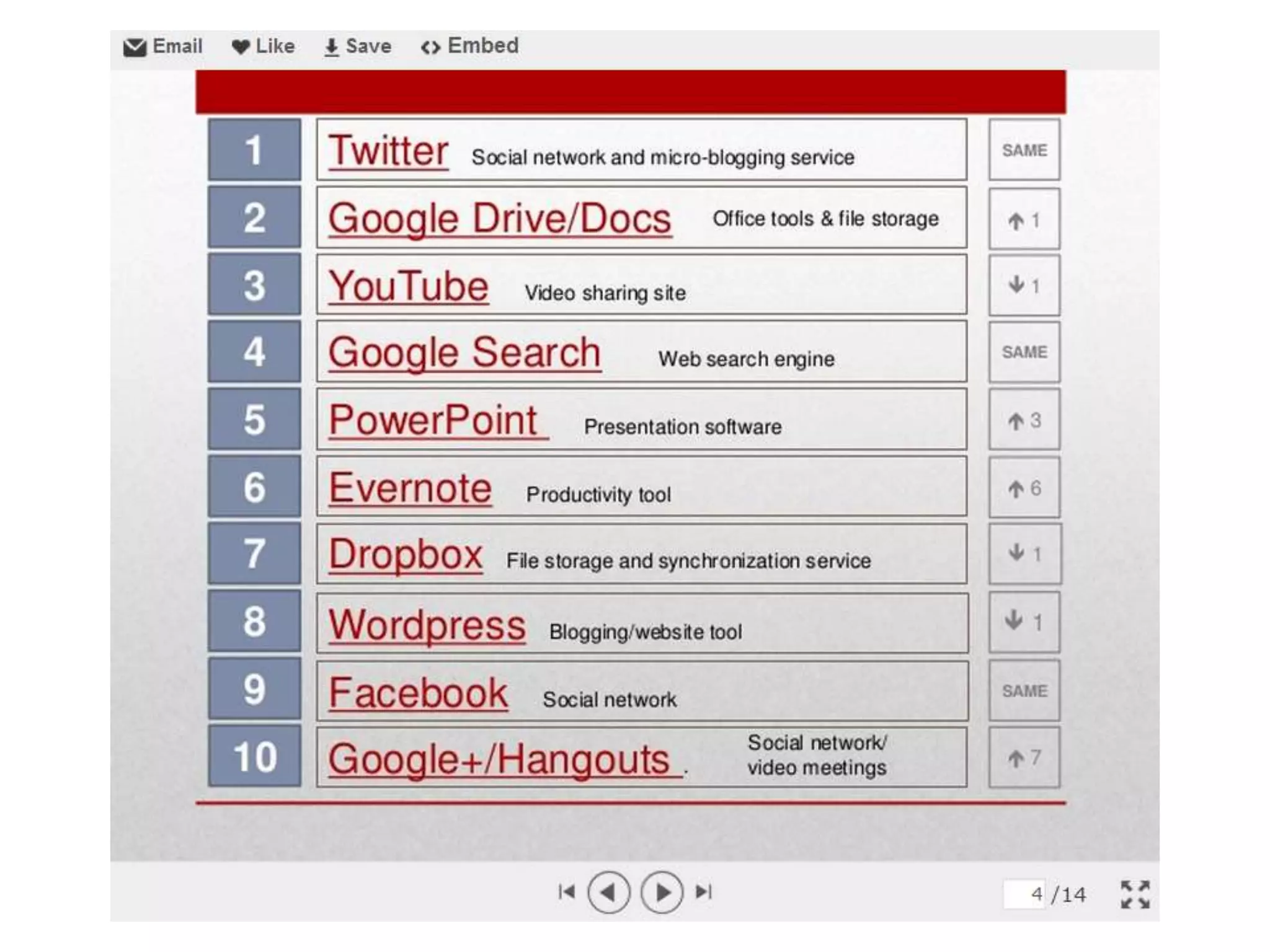Screen dimensions: 1270x952
Task: Advance to next slide
Action: pos(662,892)
